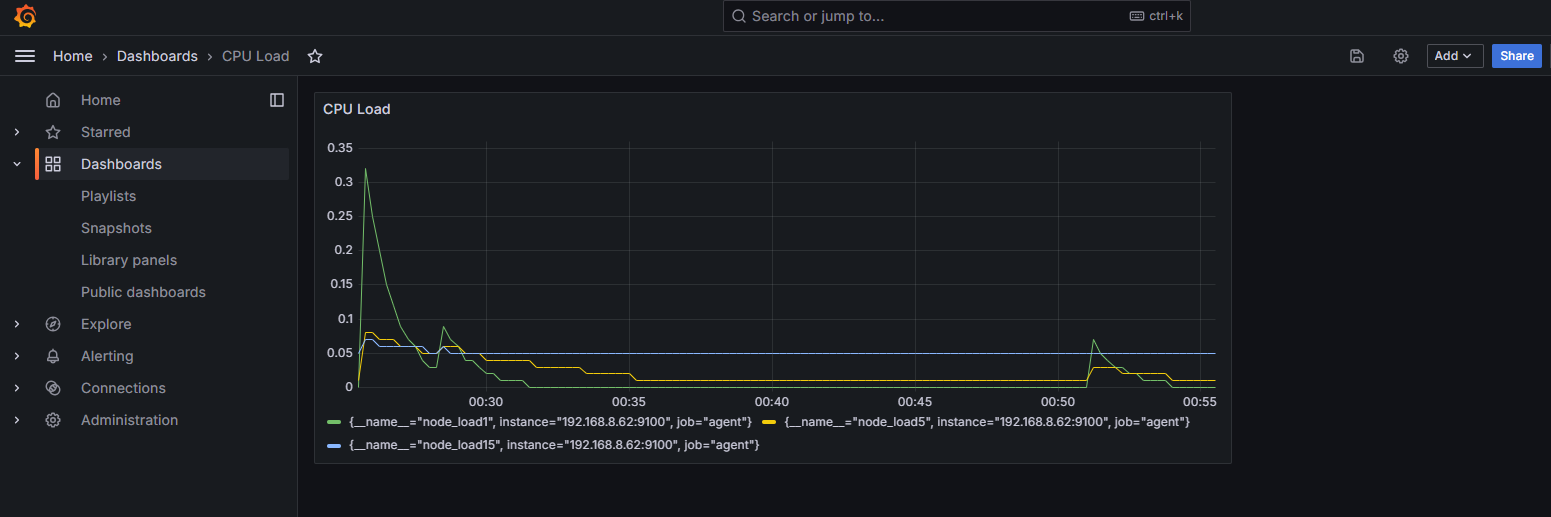Open Snapshots in the sidebar

[116, 228]
